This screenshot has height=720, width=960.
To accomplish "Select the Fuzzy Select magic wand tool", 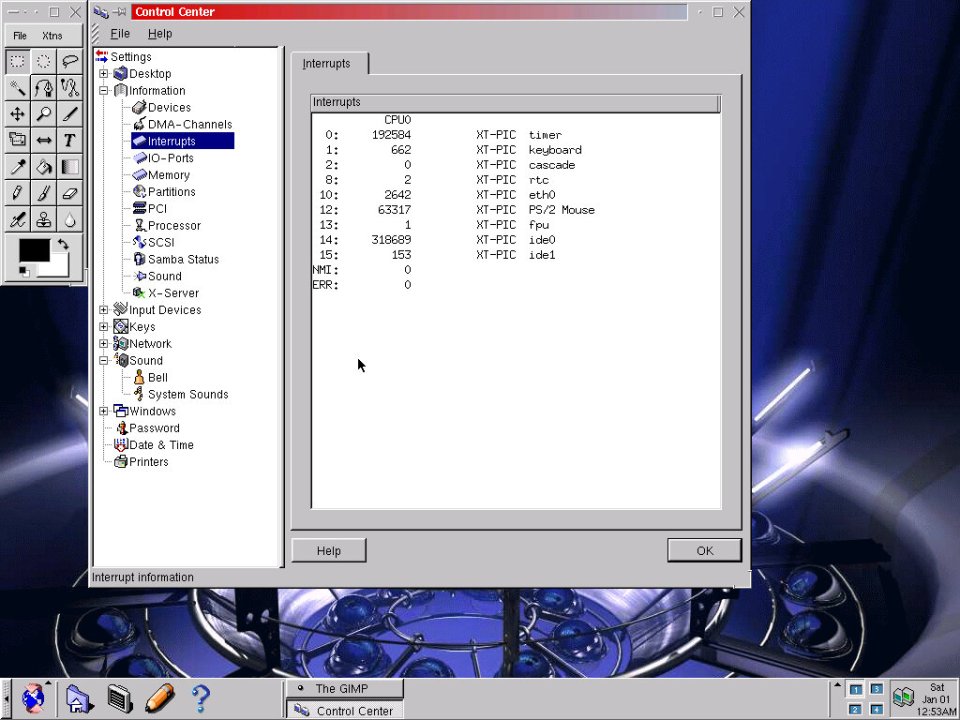I will point(17,88).
